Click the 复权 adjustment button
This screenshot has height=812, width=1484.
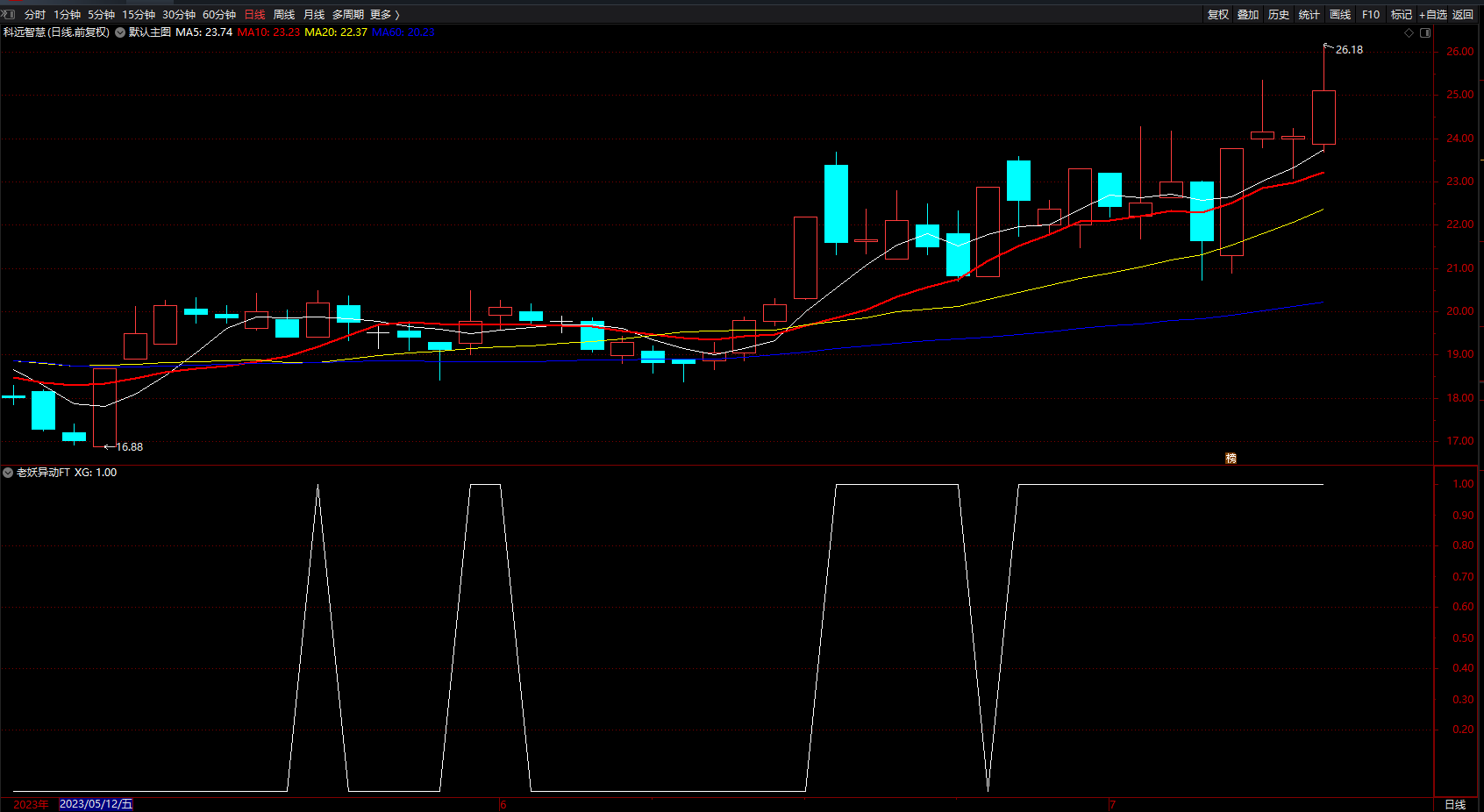pos(1218,14)
